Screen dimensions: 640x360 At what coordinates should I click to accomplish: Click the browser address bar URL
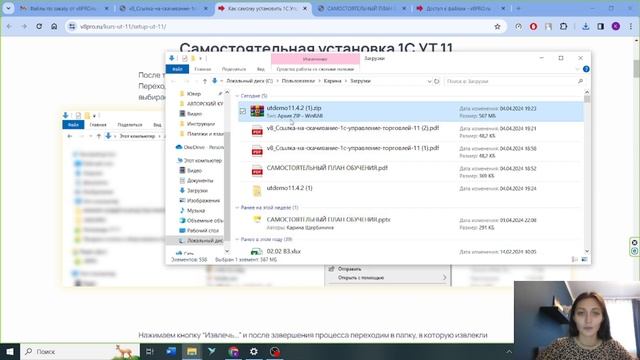123,27
